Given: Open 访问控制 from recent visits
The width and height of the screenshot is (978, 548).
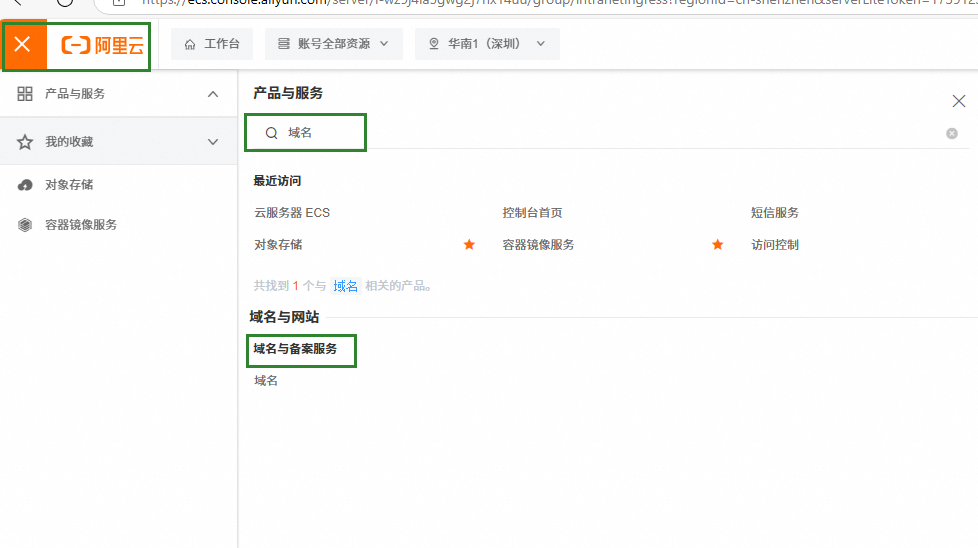Looking at the screenshot, I should [775, 245].
